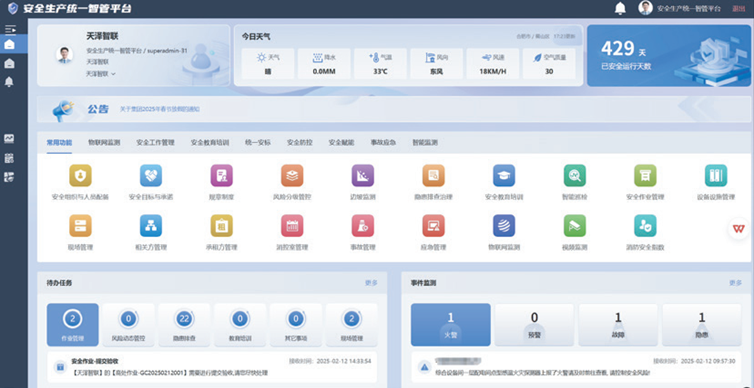Click the bottom dashboard icon in sidebar
This screenshot has height=388, width=754.
point(9,177)
